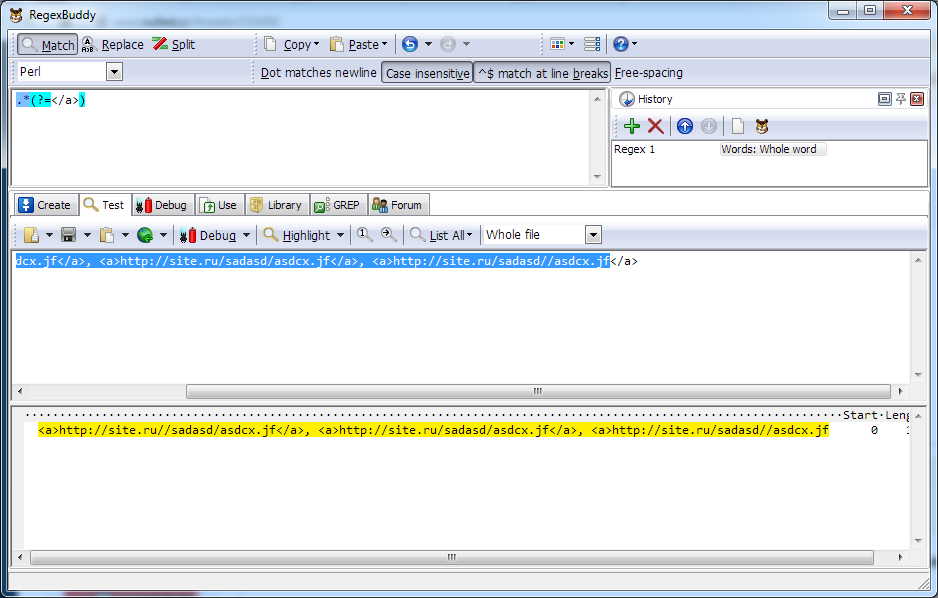The width and height of the screenshot is (938, 598).
Task: Toggle Free-spacing option
Action: pos(648,73)
